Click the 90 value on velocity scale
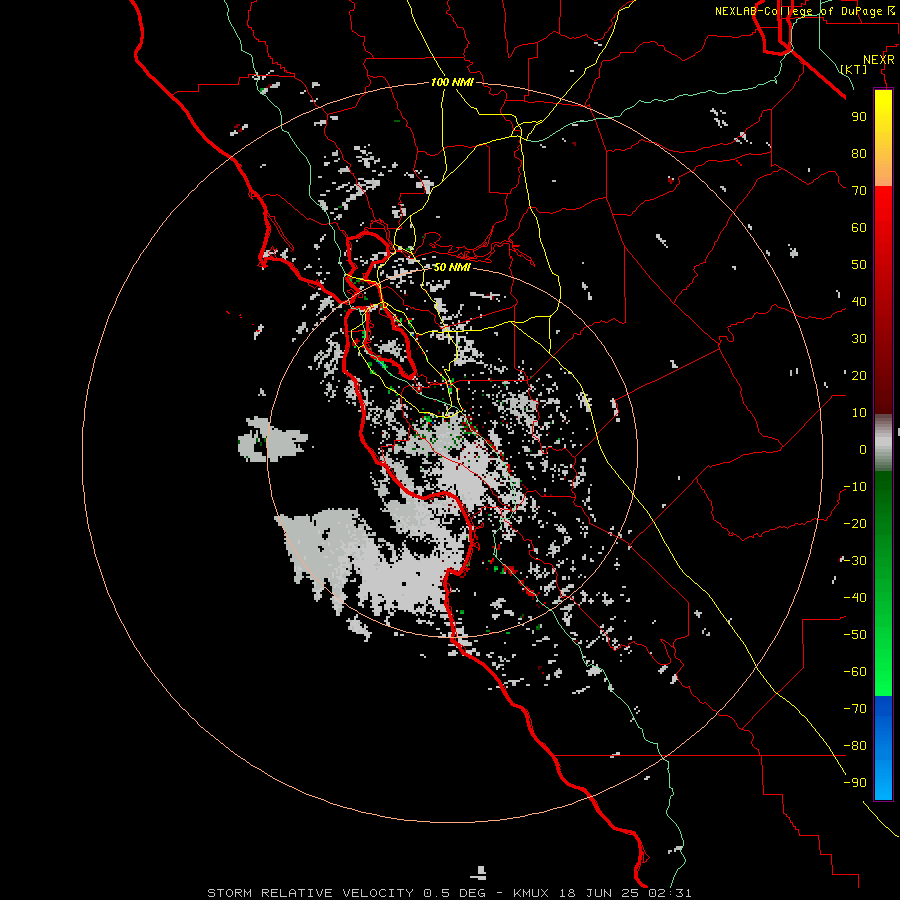The height and width of the screenshot is (900, 900). (859, 117)
